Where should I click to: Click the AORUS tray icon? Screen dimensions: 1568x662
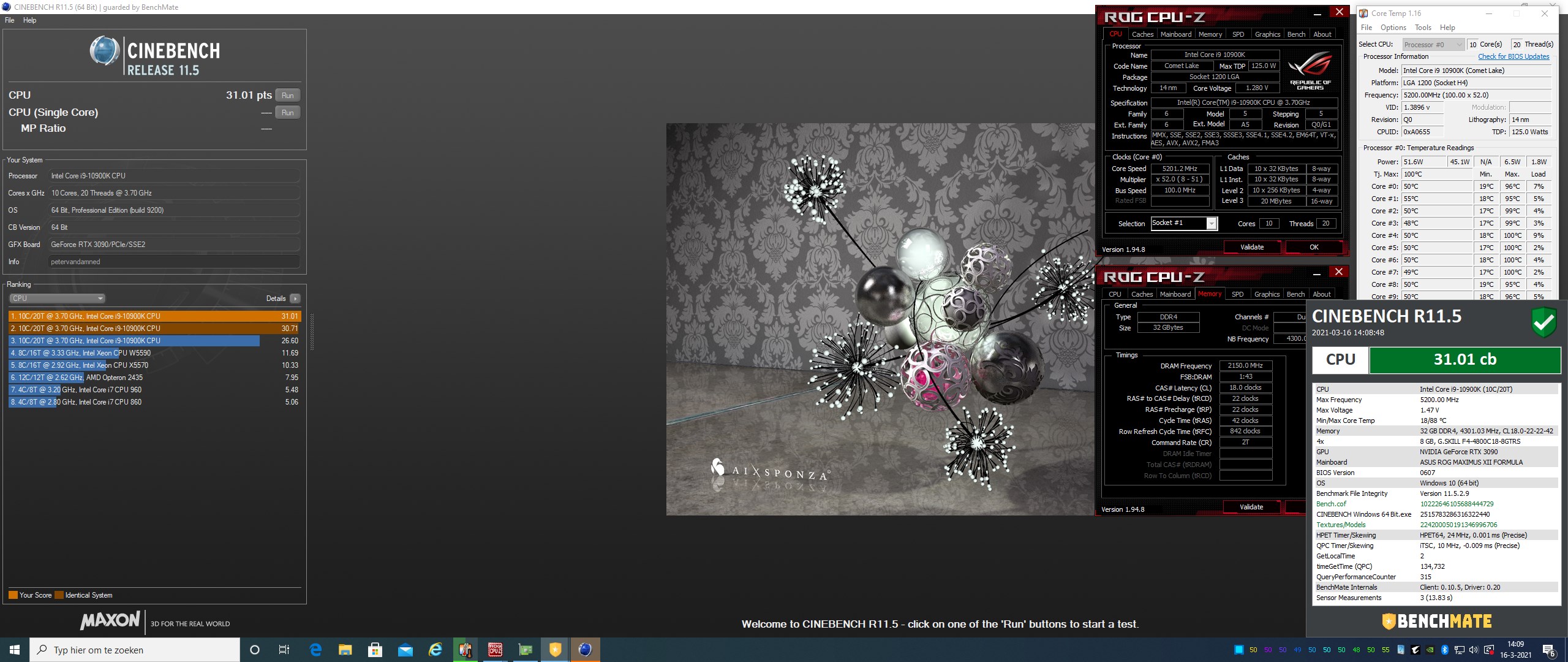(1415, 650)
